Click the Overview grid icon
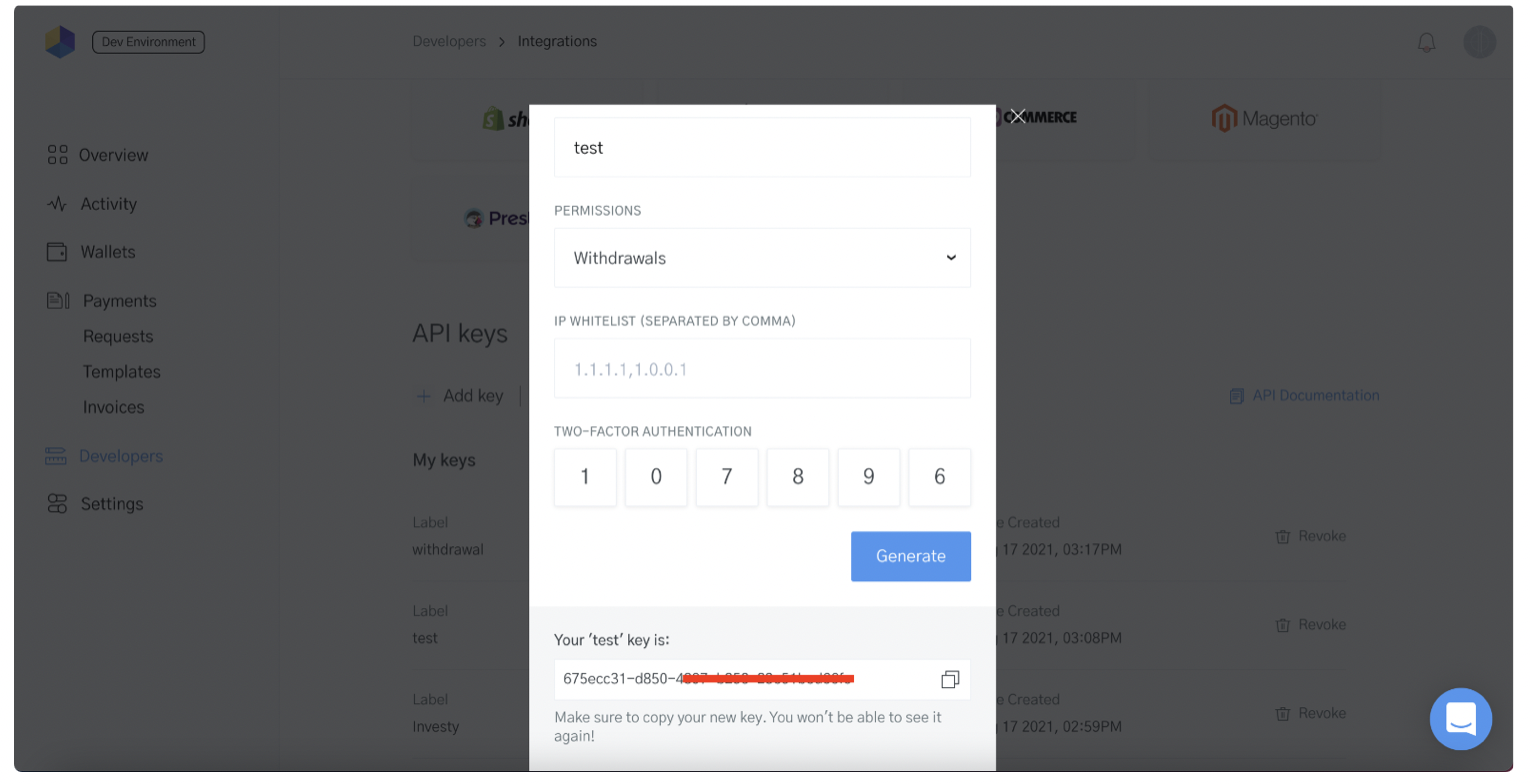 [57, 155]
